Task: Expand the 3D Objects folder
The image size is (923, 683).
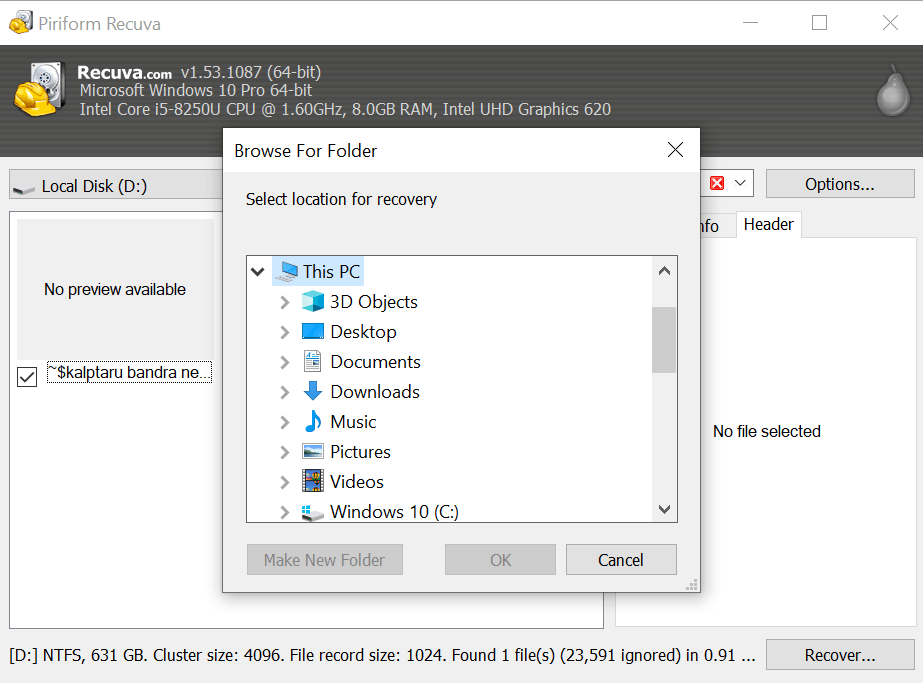Action: pyautogui.click(x=285, y=302)
